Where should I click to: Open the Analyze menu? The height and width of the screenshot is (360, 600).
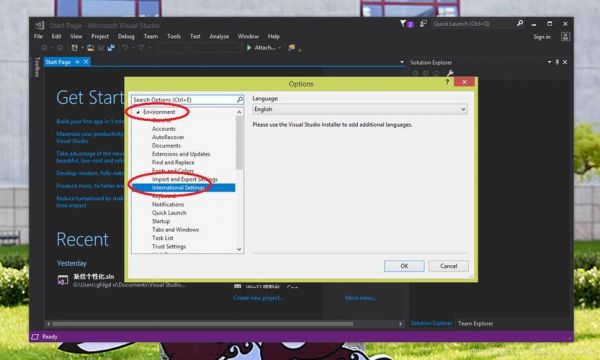(x=219, y=36)
